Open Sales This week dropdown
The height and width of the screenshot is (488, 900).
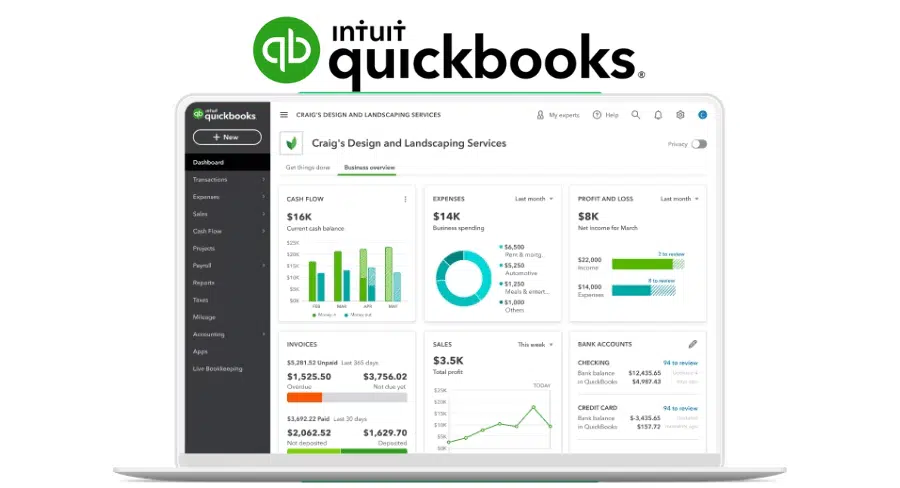click(x=536, y=344)
